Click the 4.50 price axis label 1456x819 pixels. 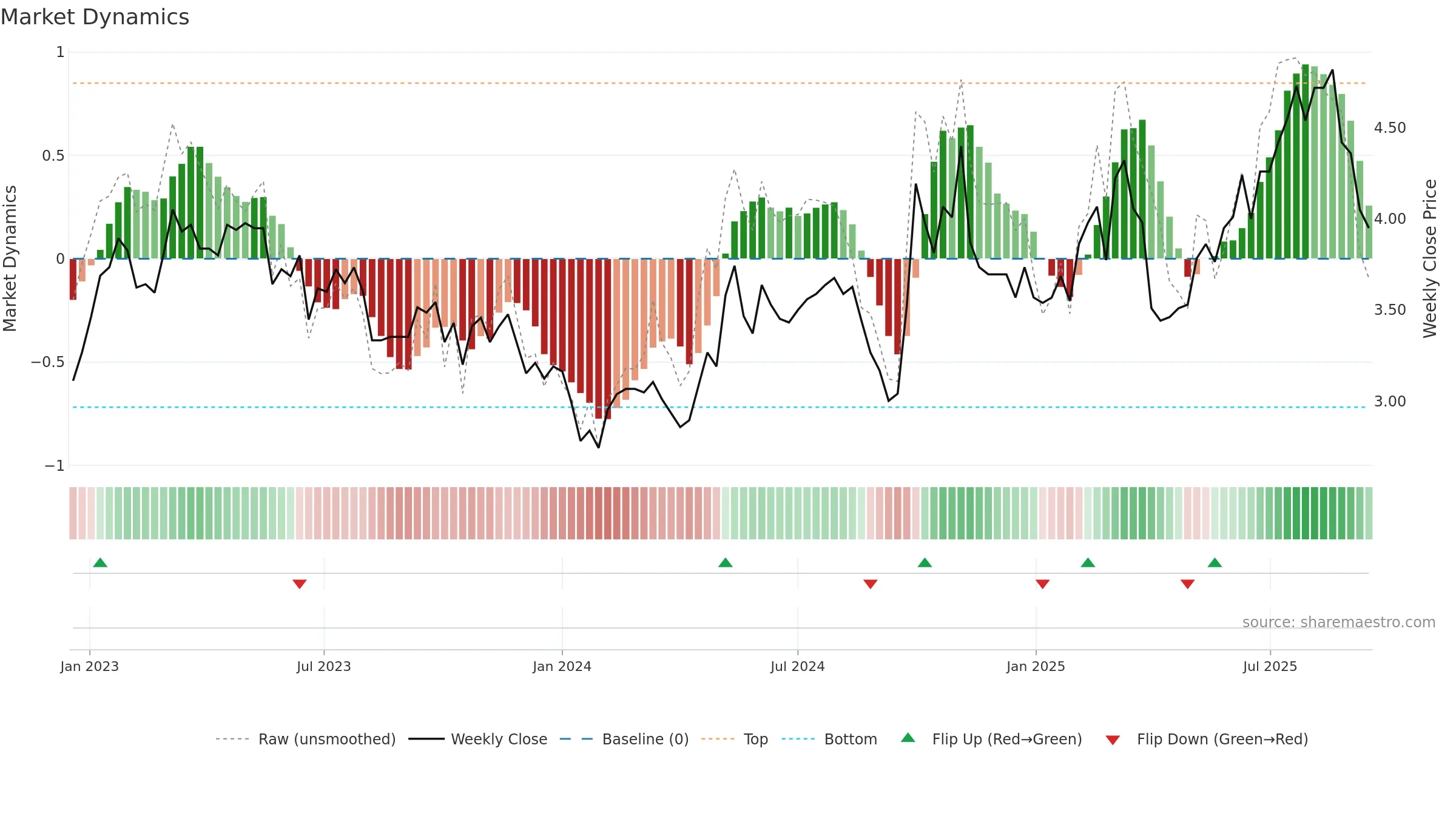[x=1390, y=128]
